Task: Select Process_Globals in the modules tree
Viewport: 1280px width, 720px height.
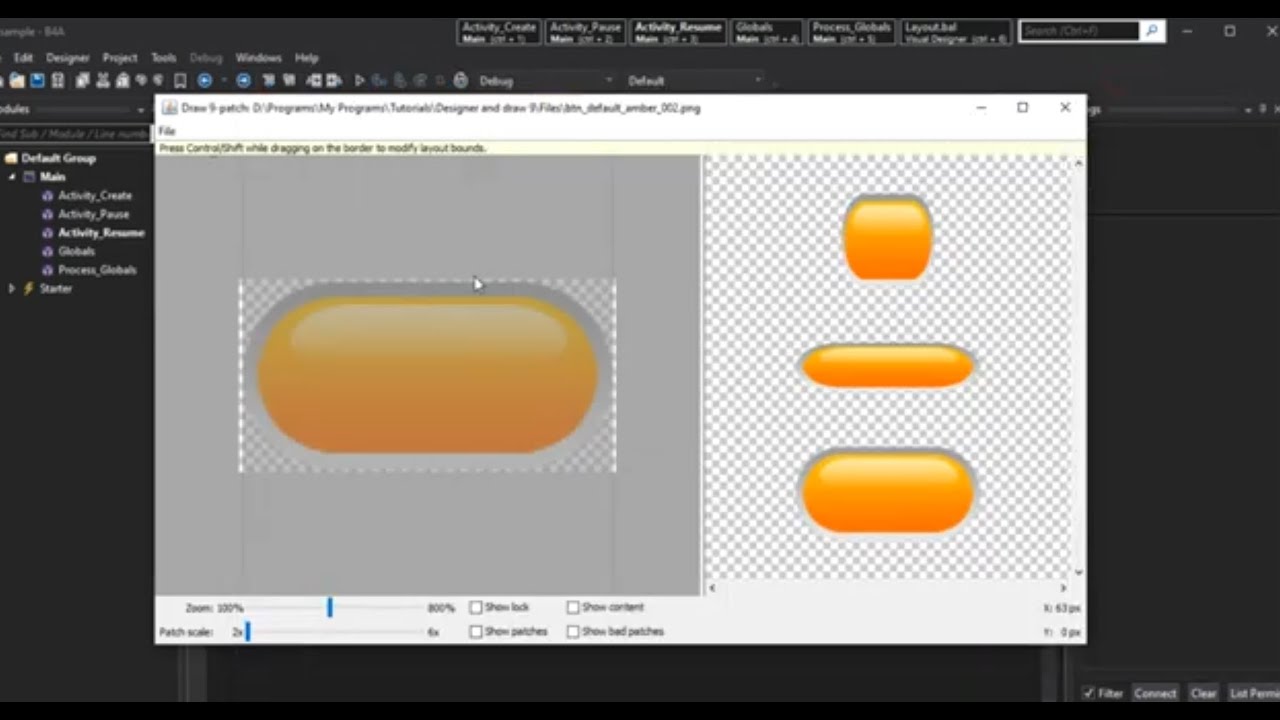Action: click(96, 270)
